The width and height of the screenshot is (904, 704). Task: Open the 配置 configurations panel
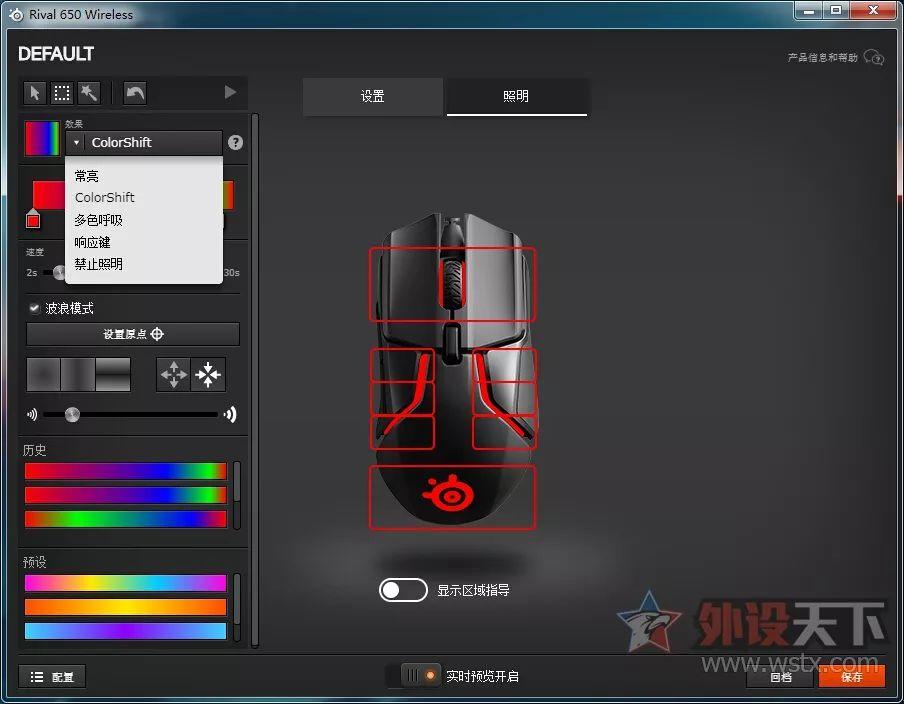(52, 676)
